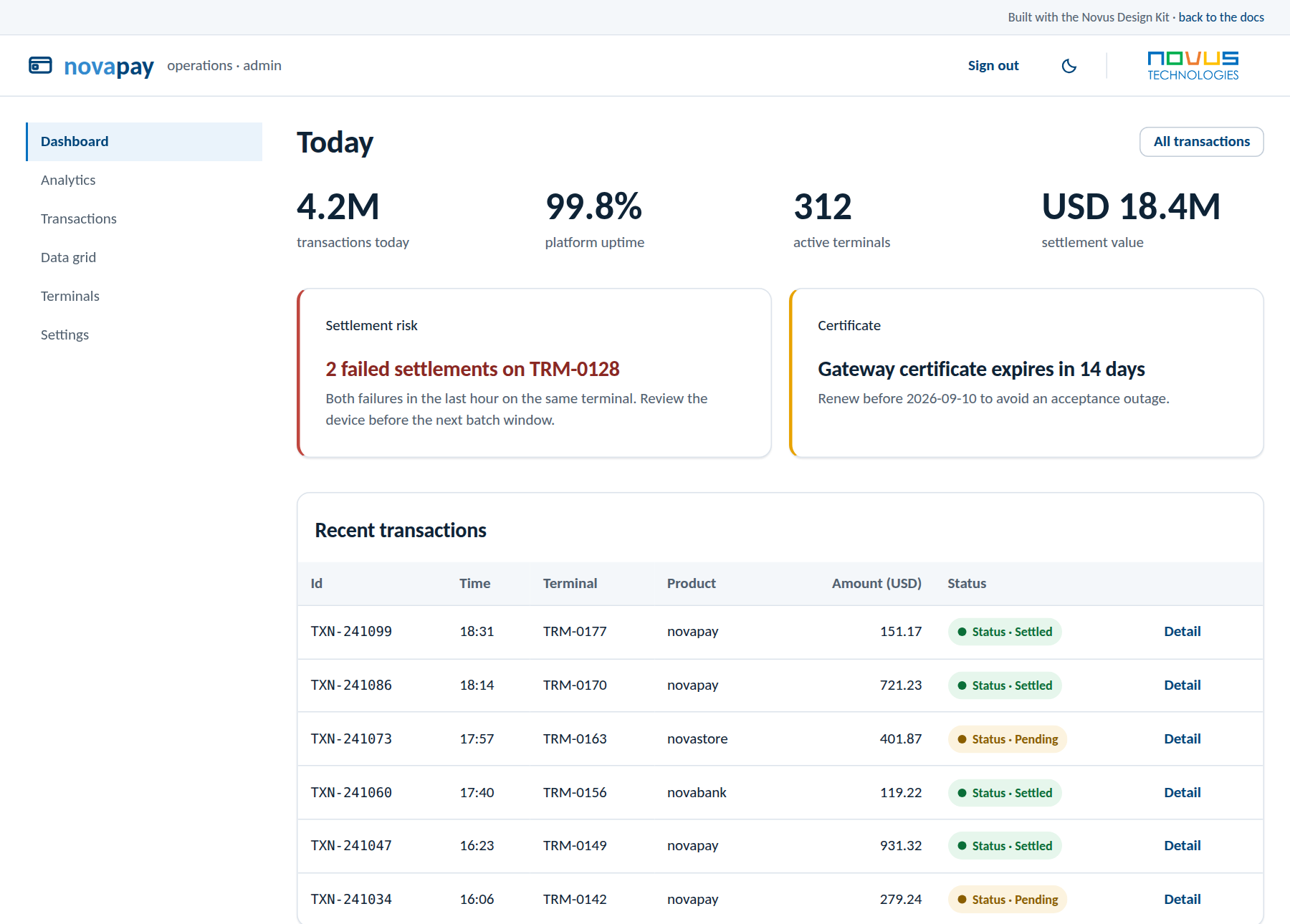Image resolution: width=1290 pixels, height=924 pixels.
Task: Click Settled status badge of TXN-241060
Action: (x=1005, y=793)
